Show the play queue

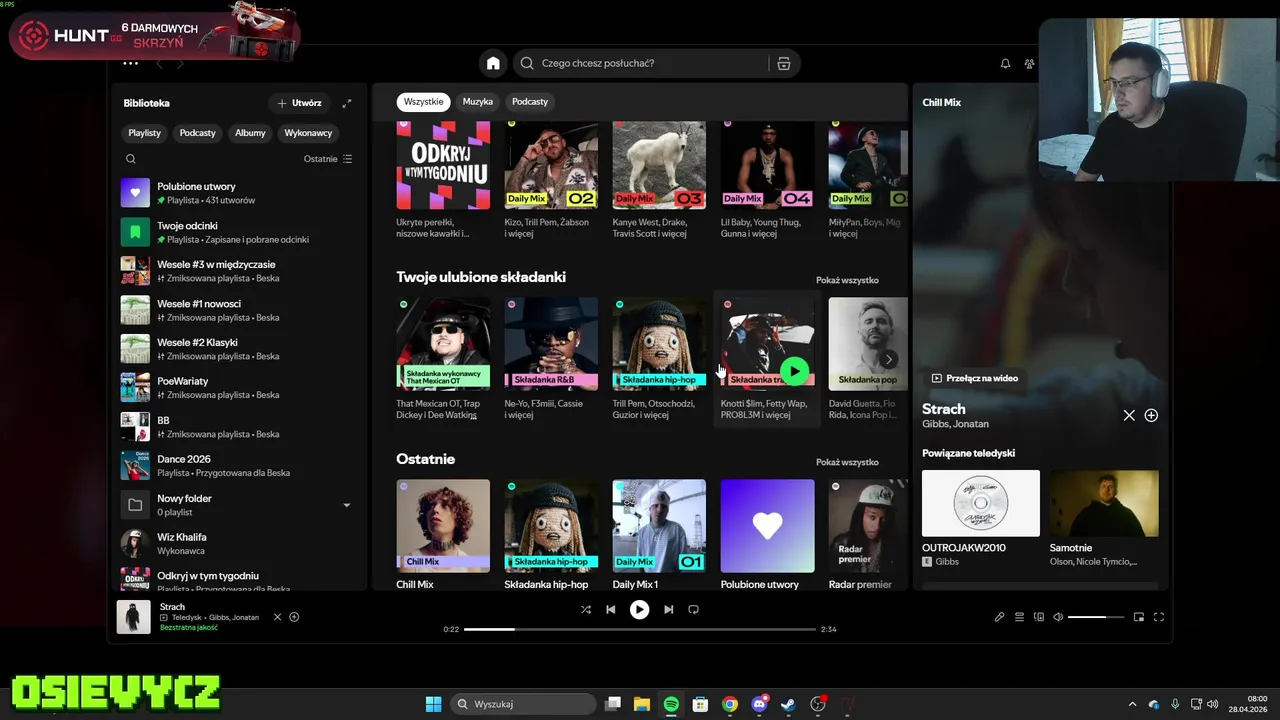[1019, 617]
